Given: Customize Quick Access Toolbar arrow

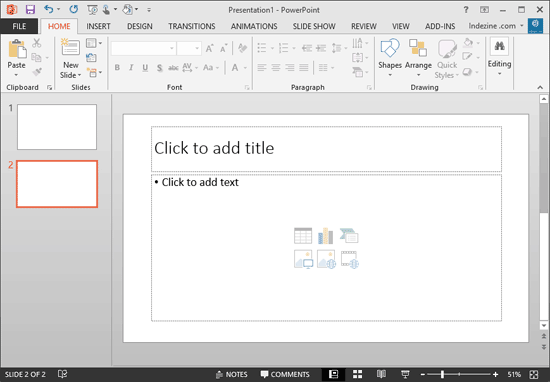Looking at the screenshot, I should coord(149,10).
